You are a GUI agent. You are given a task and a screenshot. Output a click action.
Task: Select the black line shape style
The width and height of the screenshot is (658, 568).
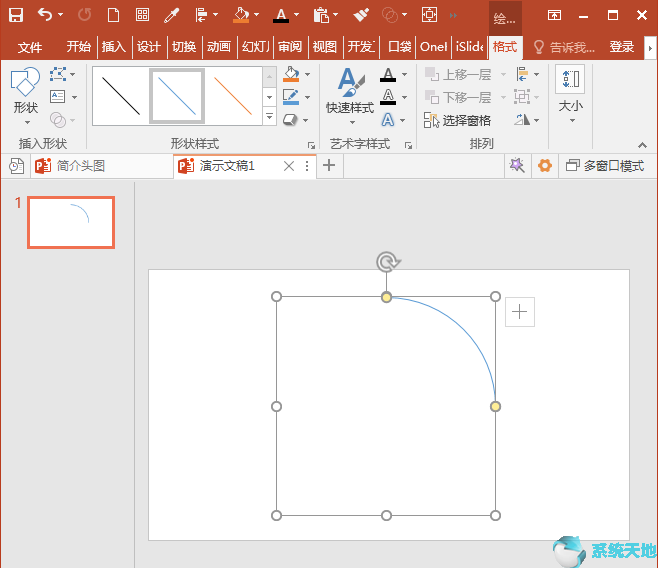pos(121,96)
